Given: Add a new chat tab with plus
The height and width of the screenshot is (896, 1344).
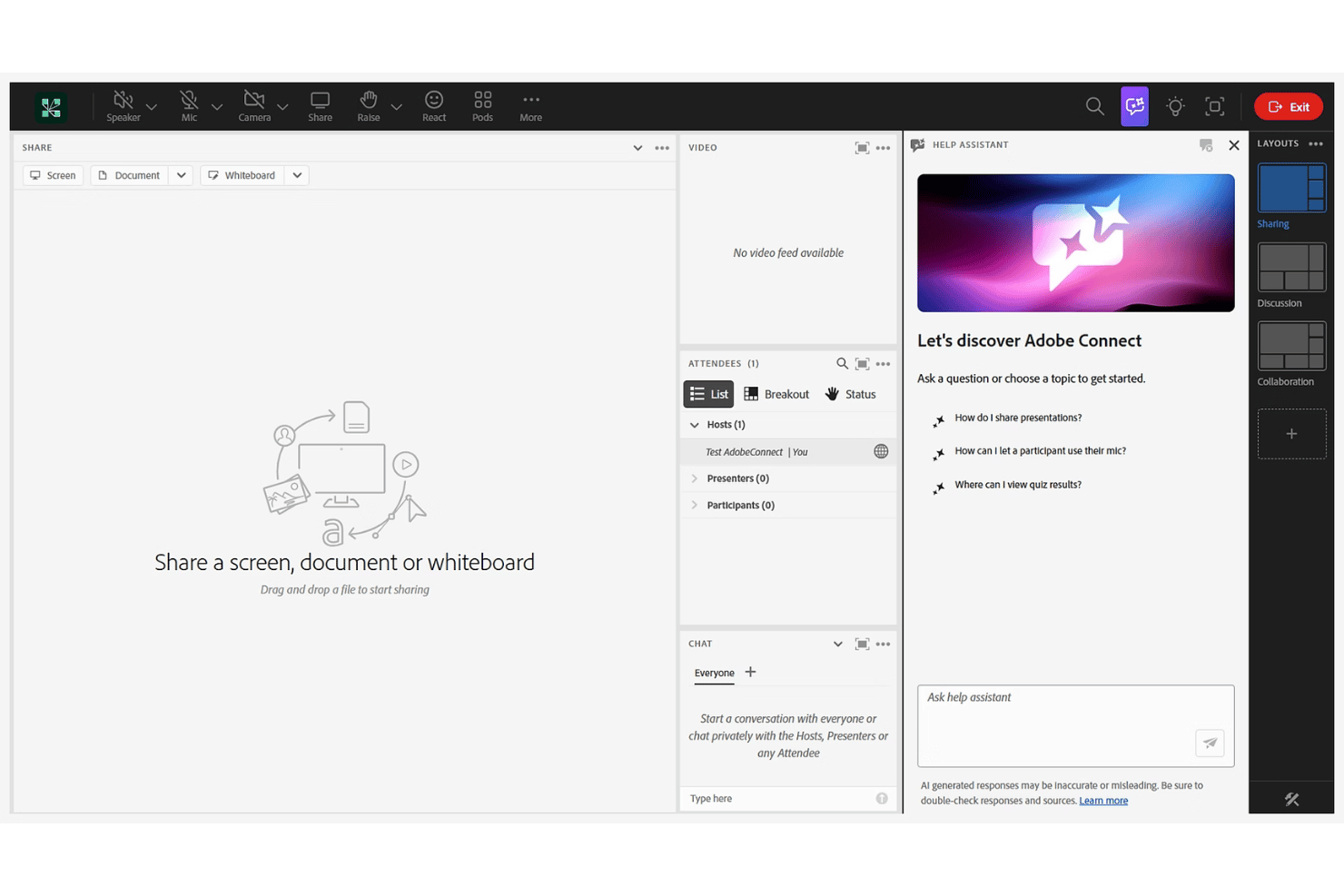Looking at the screenshot, I should 750,672.
